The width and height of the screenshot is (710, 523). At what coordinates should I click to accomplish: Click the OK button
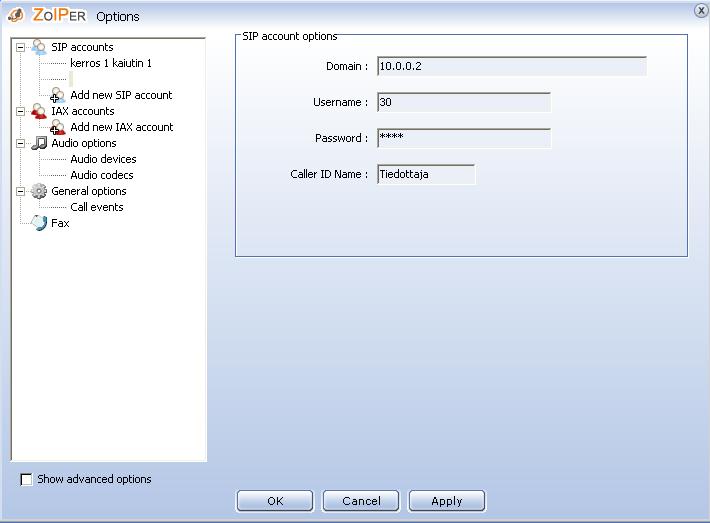click(275, 501)
